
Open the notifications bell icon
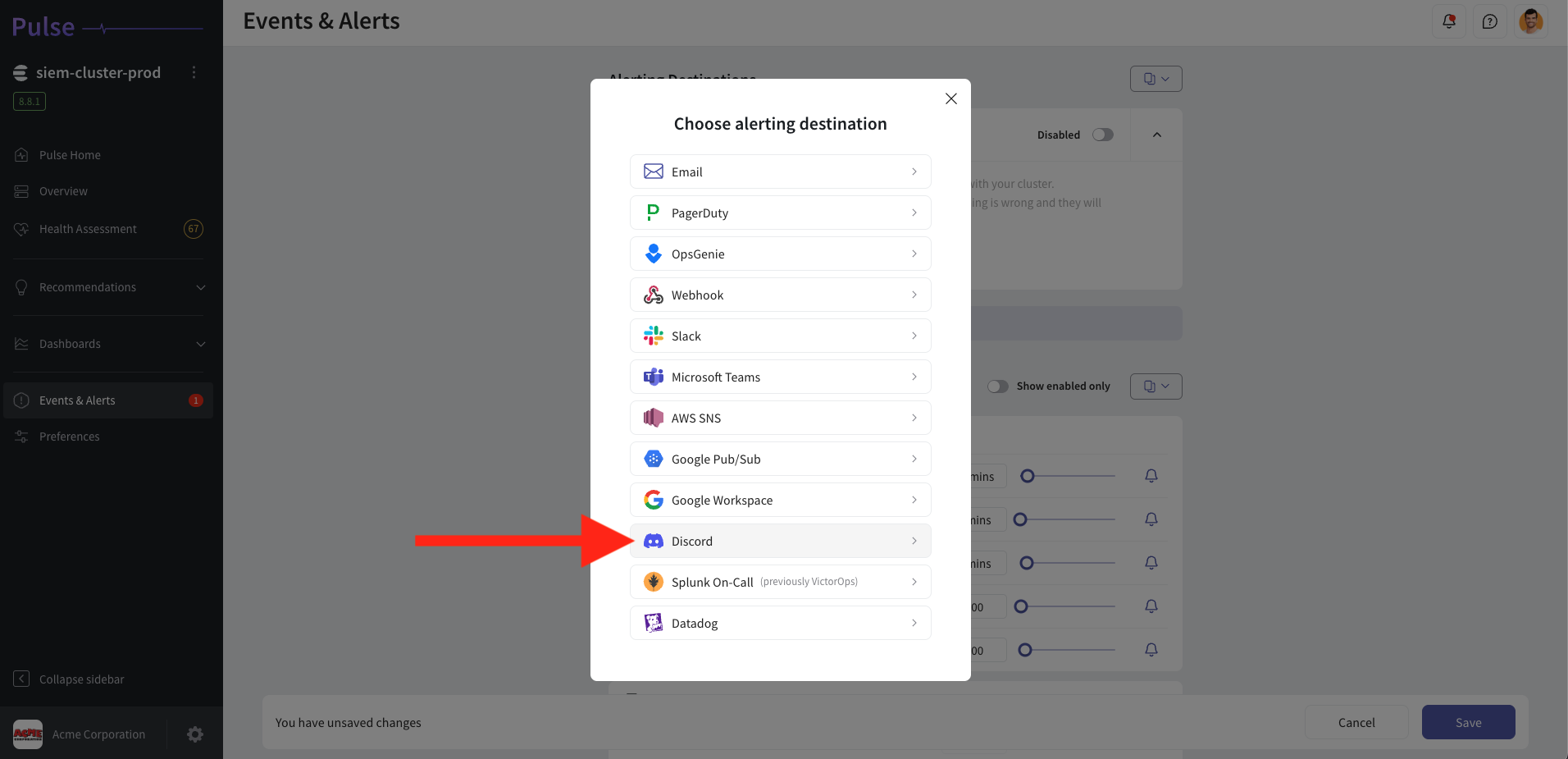(1448, 21)
